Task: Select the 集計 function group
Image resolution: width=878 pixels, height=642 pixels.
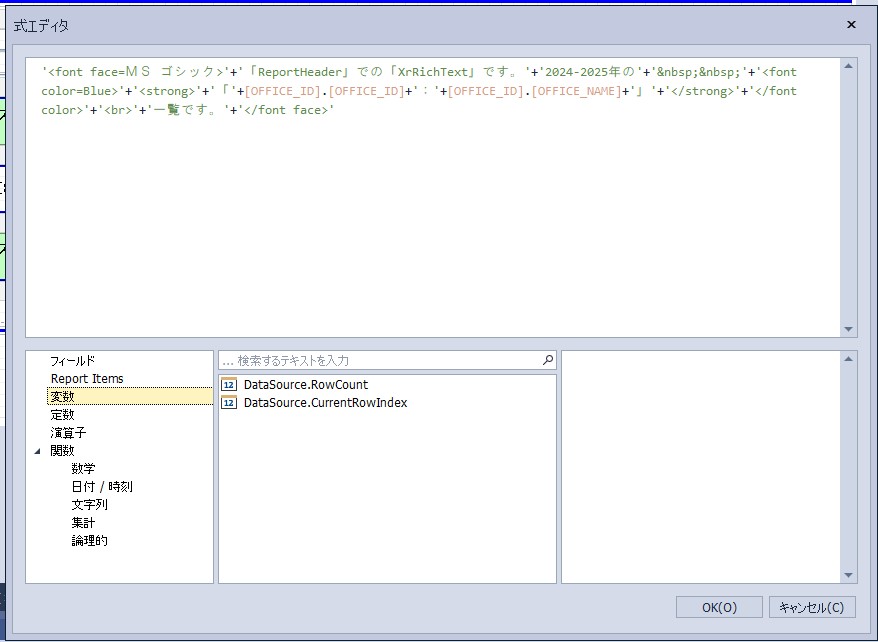Action: 83,523
